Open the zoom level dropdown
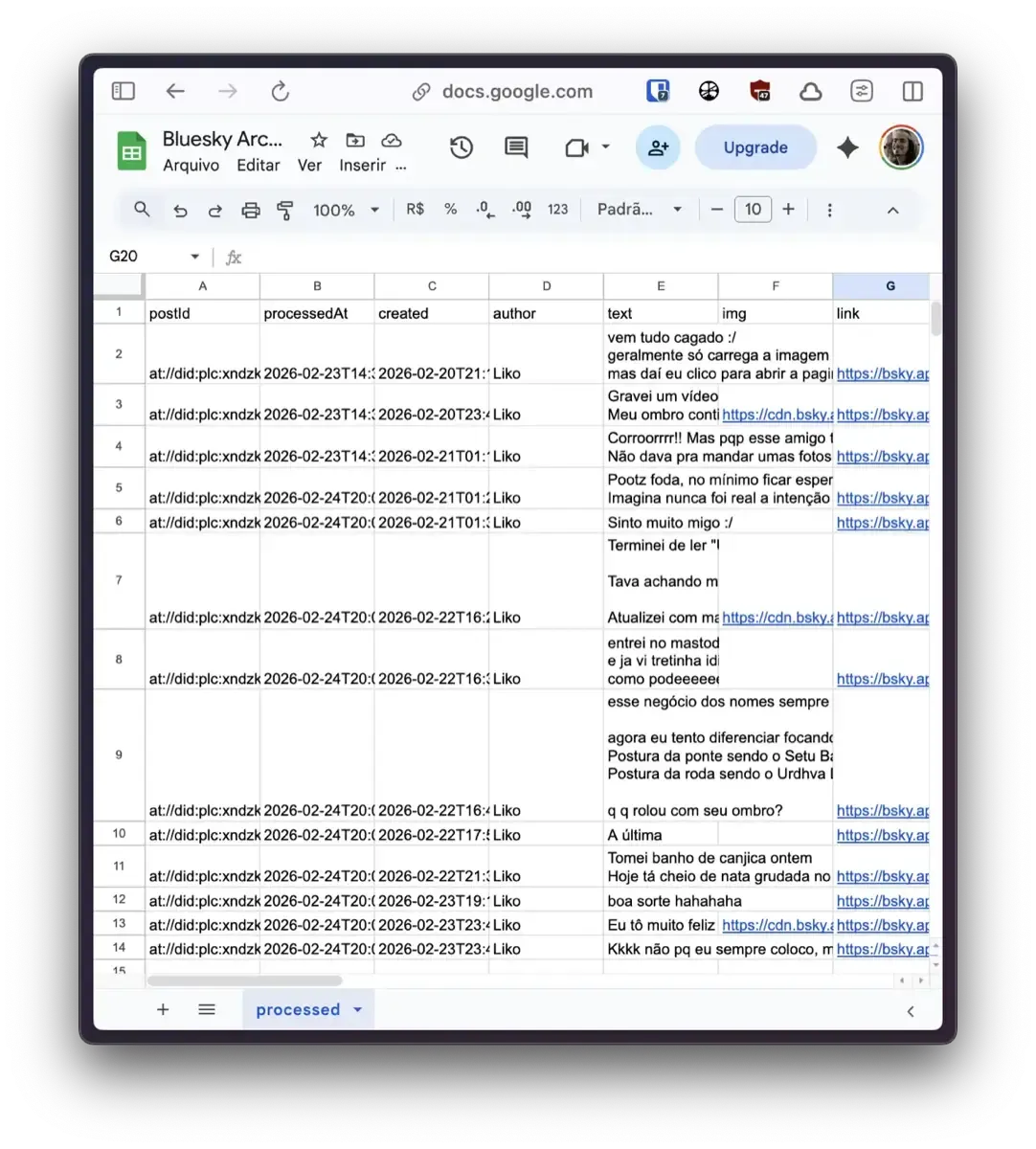1036x1149 pixels. tap(345, 210)
